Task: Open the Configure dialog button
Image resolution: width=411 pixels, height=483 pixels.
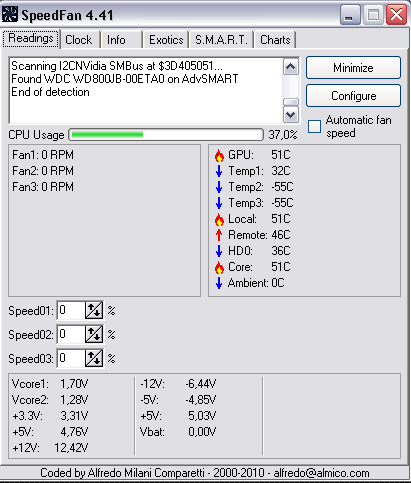Action: 353,96
